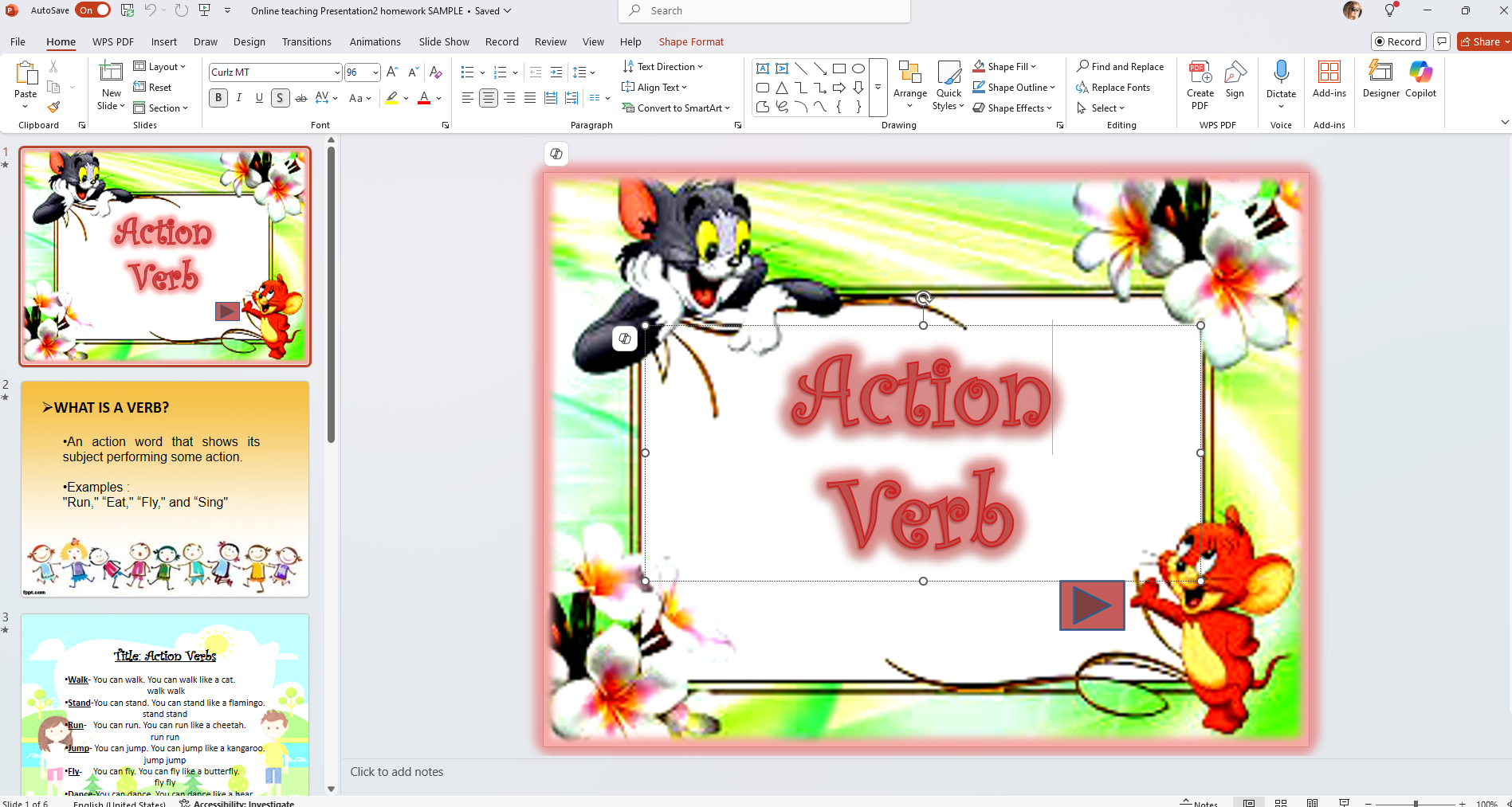Viewport: 1512px width, 807px height.
Task: Click Convert to SmartArt
Action: [x=676, y=108]
